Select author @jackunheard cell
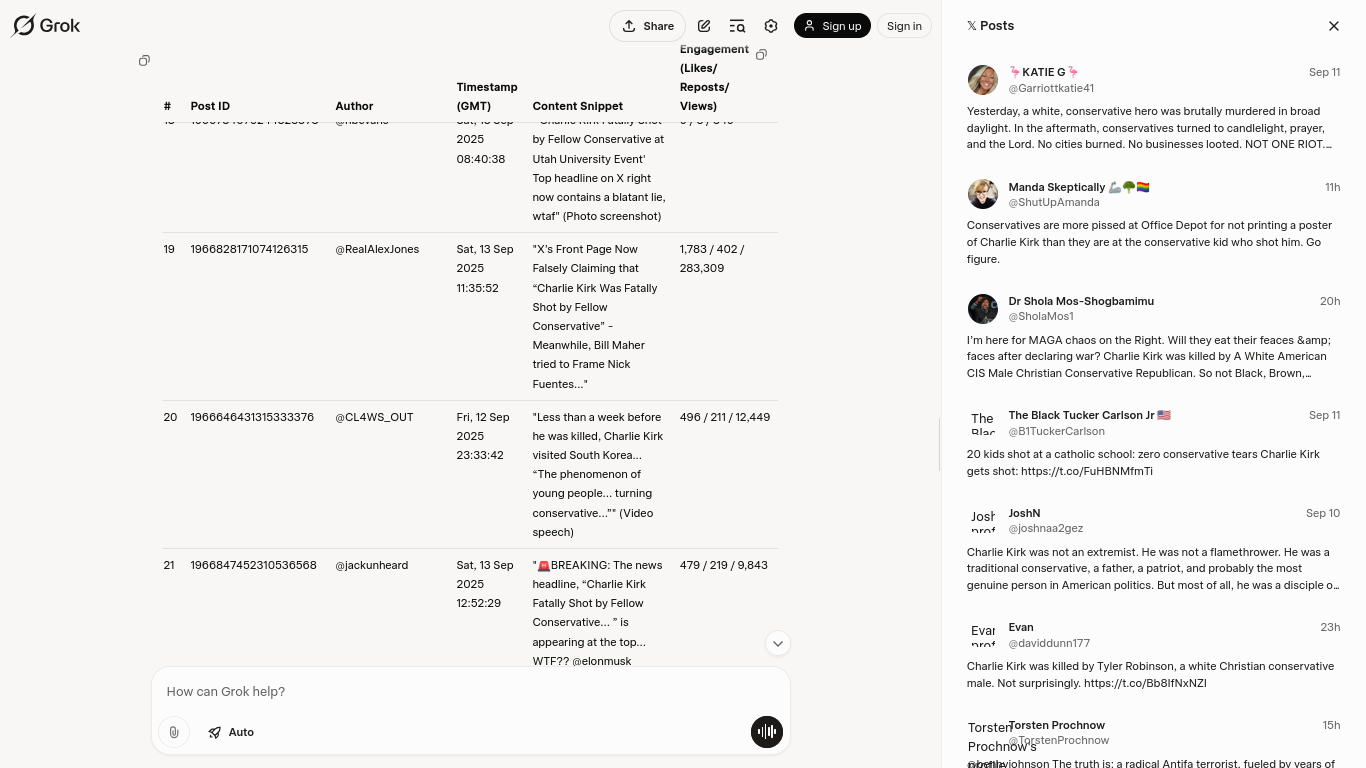Screen dimensions: 1366x768 (371, 565)
